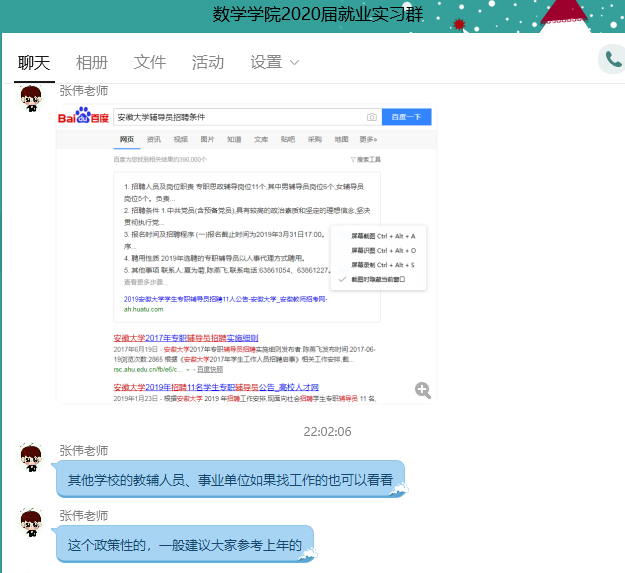Click the 文库 tab in the Baidu screenshot
This screenshot has height=573, width=625.
pyautogui.click(x=261, y=139)
